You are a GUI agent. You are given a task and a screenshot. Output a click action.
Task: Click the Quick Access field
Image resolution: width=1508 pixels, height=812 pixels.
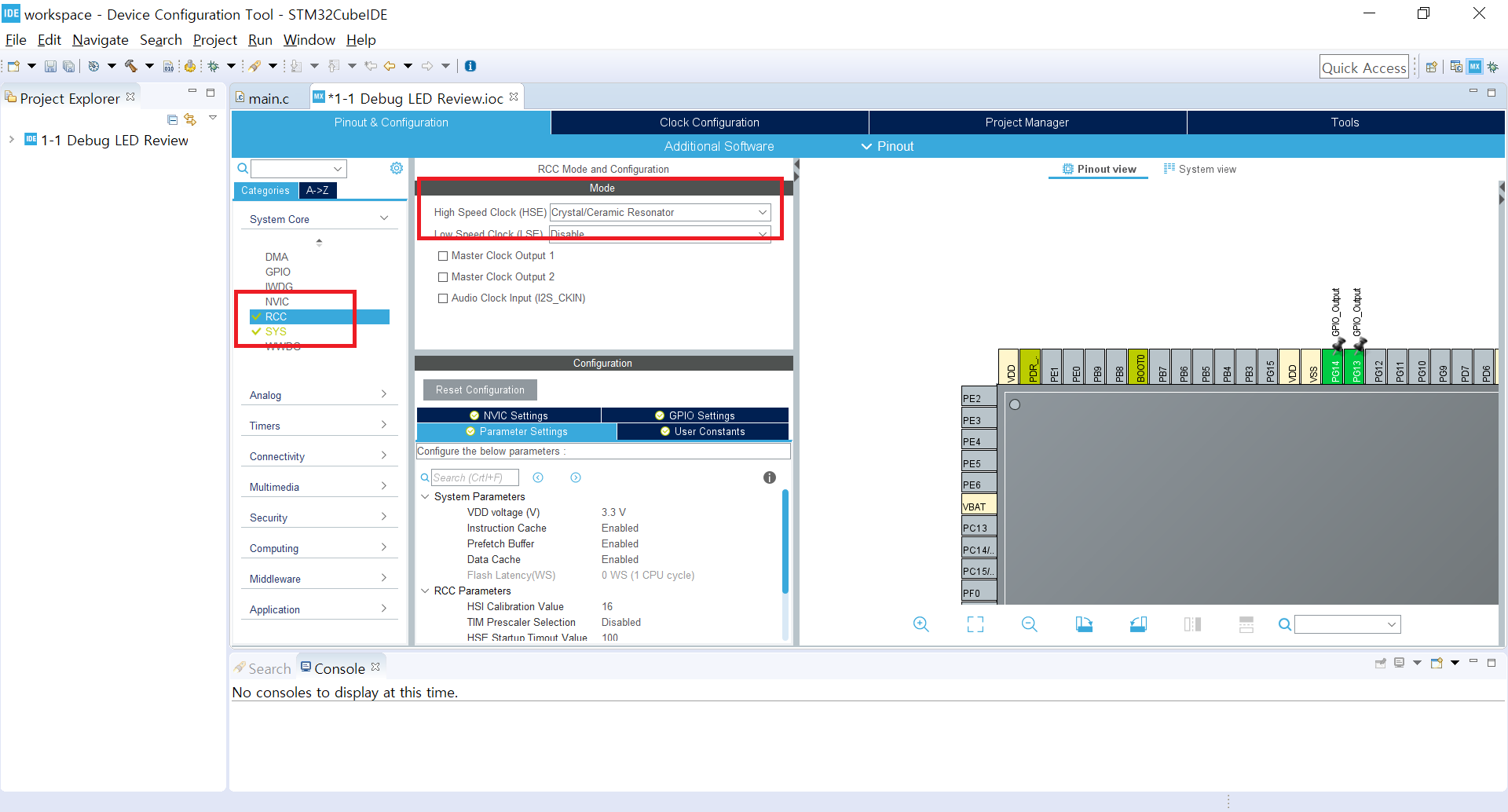click(x=1363, y=68)
